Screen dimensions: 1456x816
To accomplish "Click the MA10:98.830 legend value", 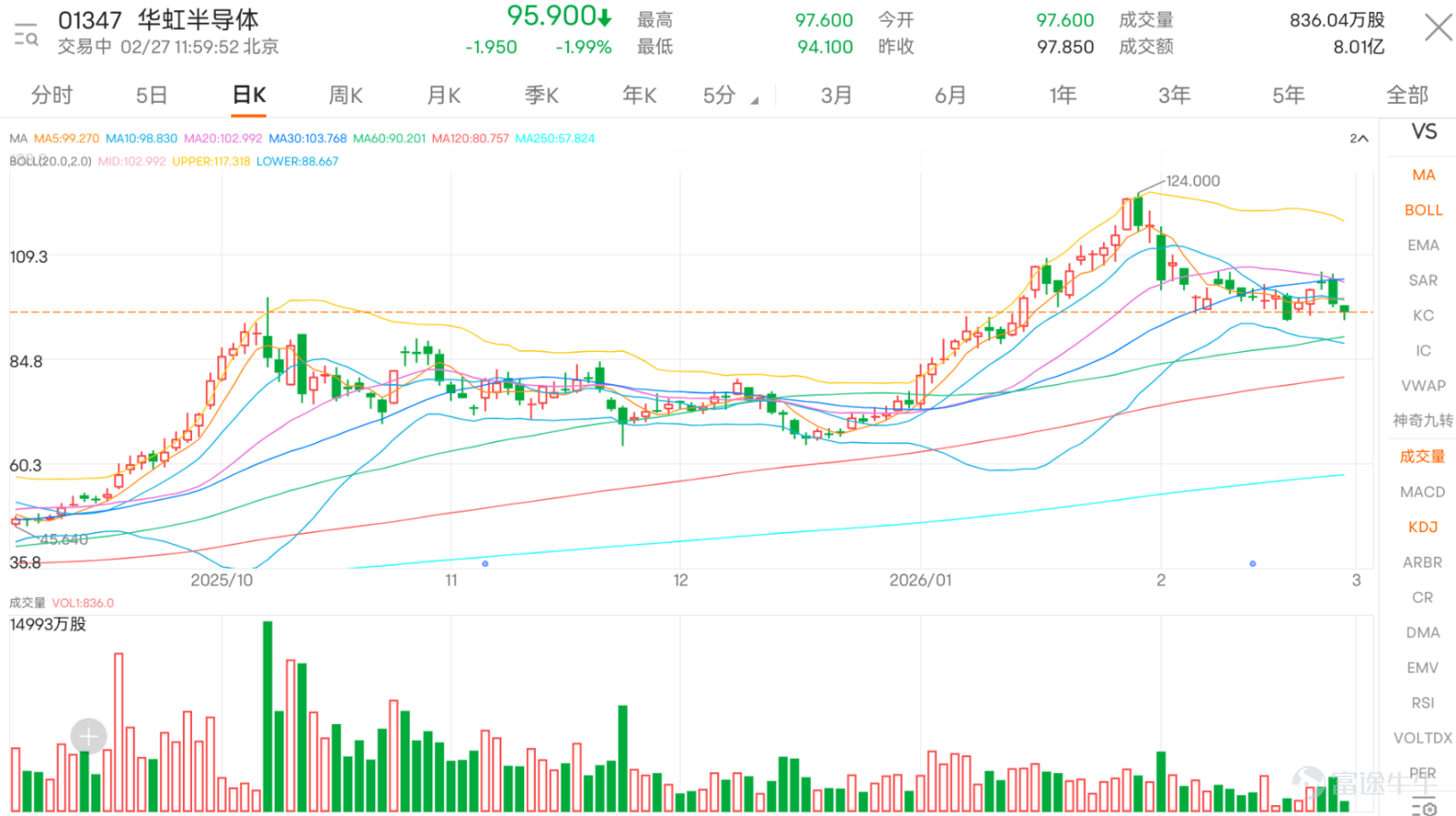I will coord(141,138).
